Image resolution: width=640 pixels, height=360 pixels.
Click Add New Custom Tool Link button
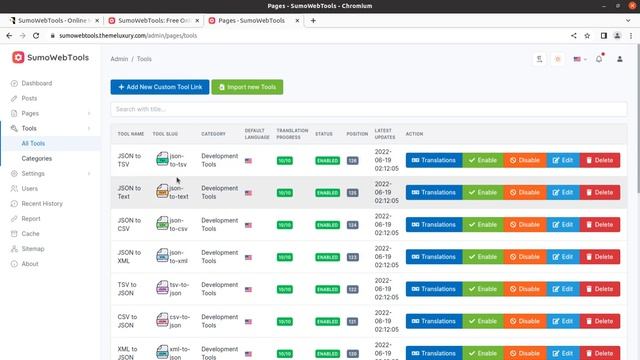160,87
